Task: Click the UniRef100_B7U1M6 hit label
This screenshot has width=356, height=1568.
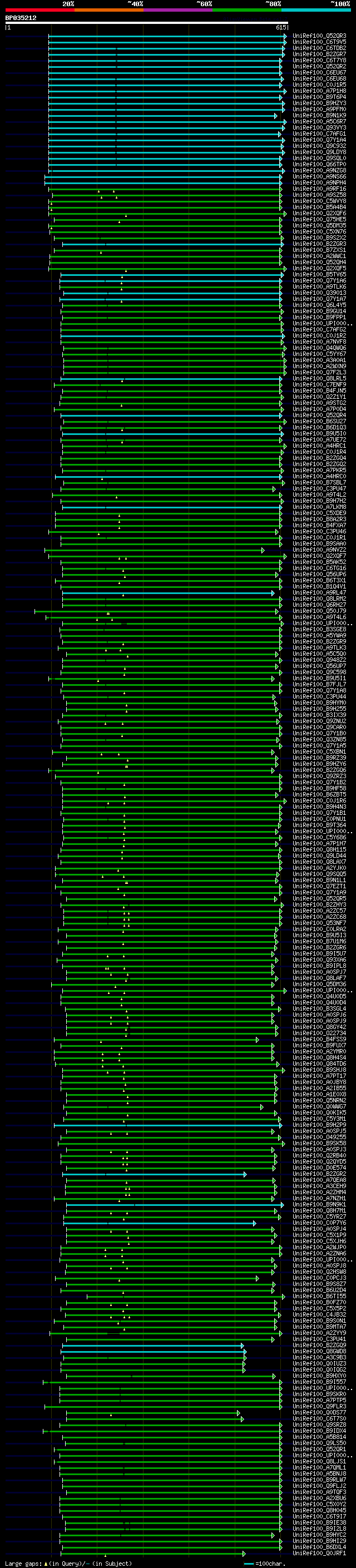Action: pos(319,941)
